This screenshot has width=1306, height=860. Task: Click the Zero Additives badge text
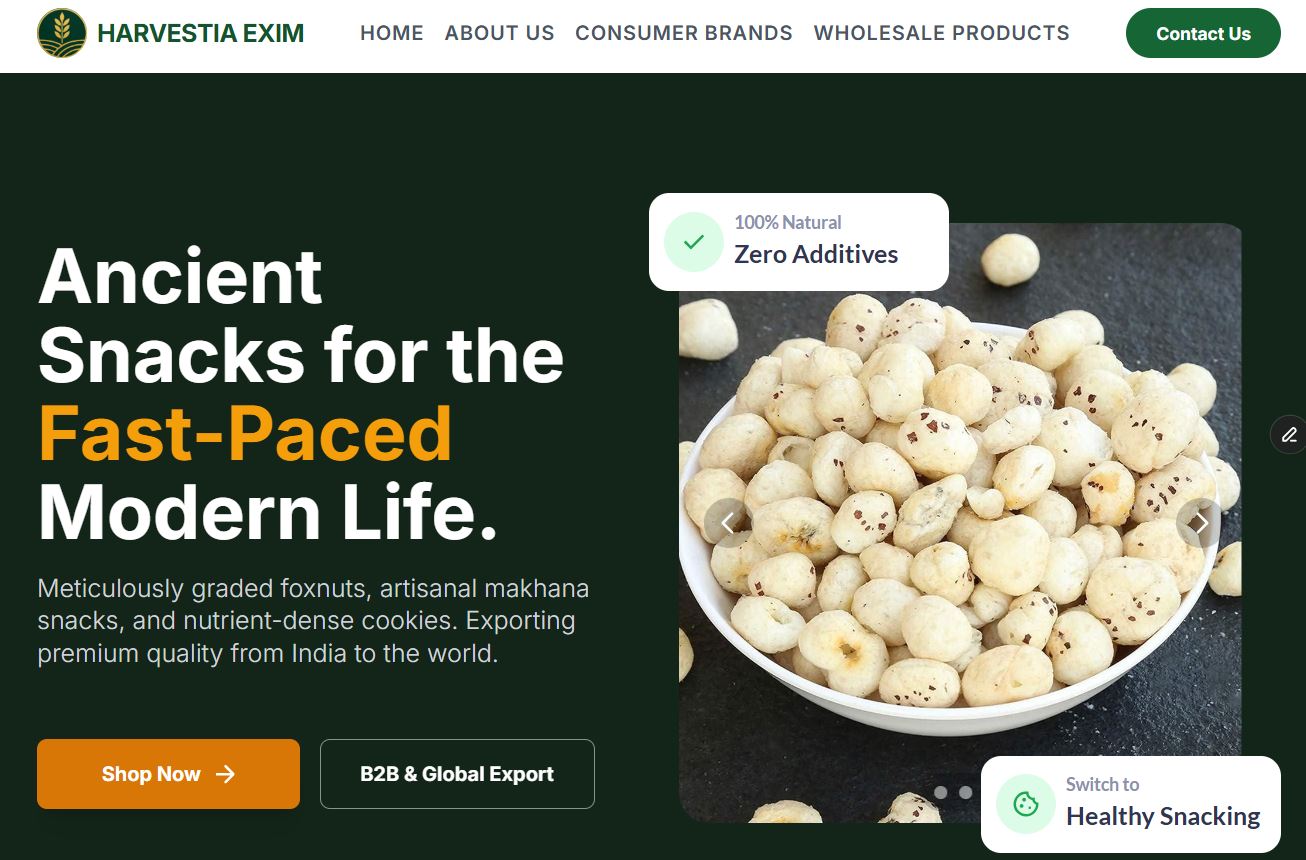click(816, 254)
